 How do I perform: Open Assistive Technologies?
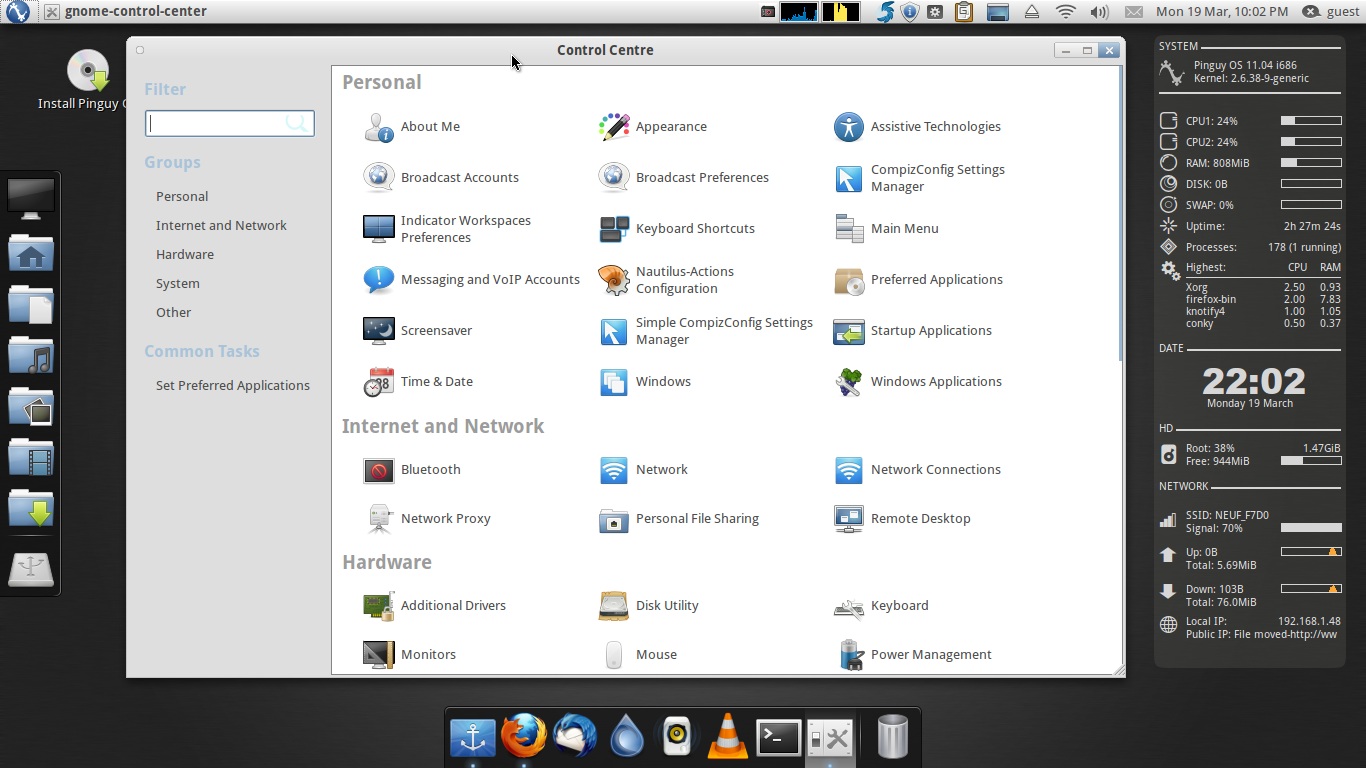tap(917, 127)
